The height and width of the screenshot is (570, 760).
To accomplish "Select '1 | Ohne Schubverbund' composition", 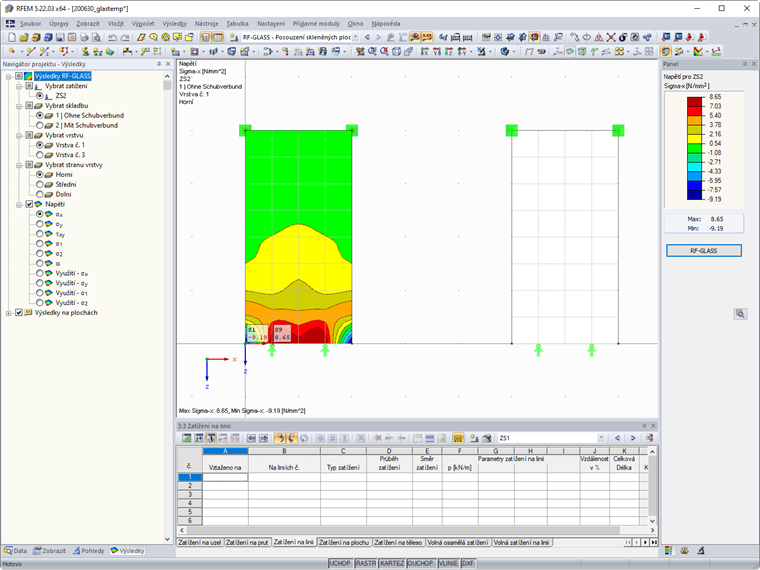I will point(40,115).
